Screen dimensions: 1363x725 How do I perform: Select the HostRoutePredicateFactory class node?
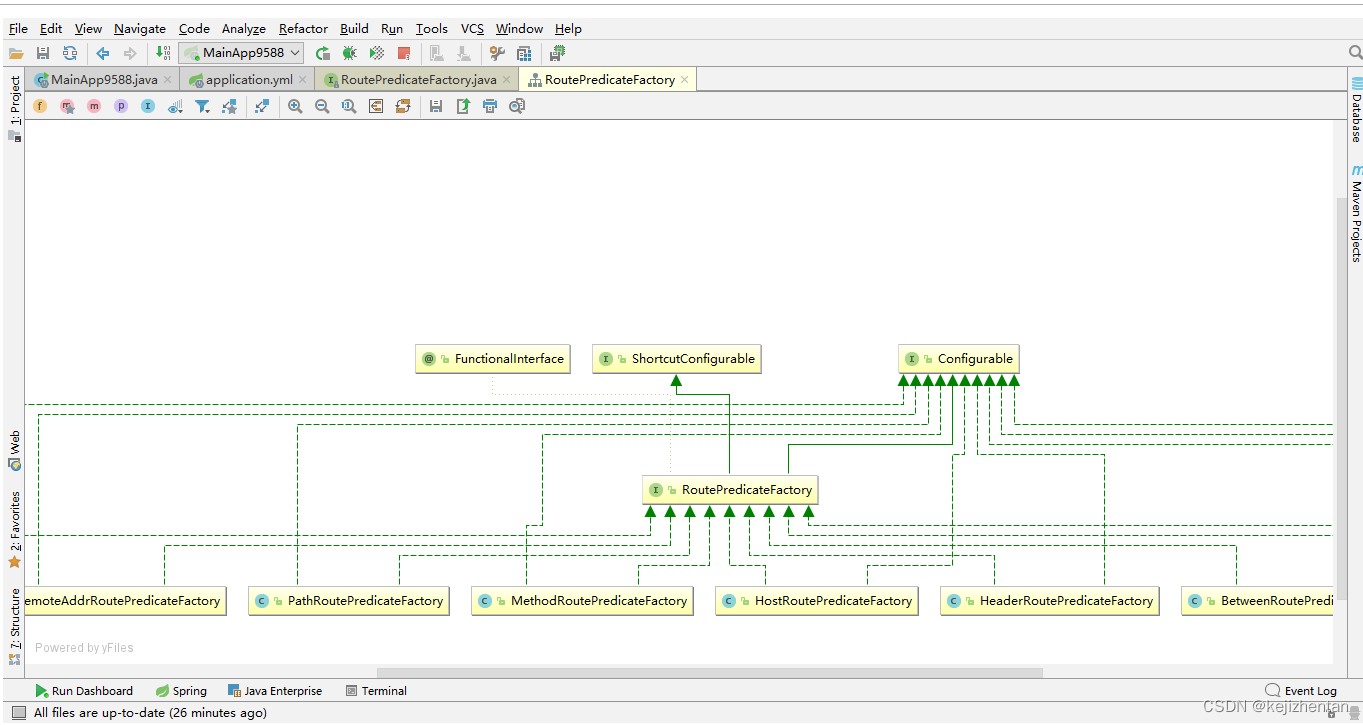coord(816,601)
